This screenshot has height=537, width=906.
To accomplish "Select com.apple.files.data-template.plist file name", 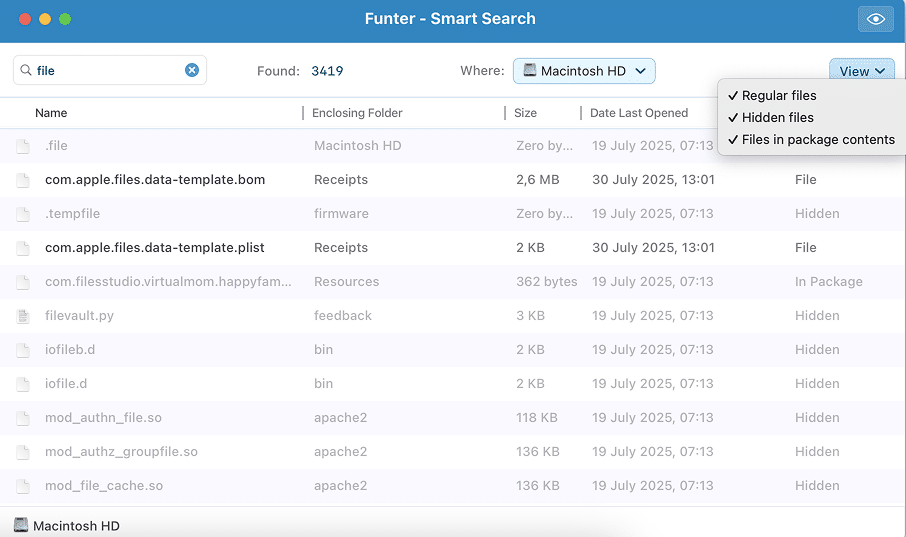I will (x=154, y=247).
